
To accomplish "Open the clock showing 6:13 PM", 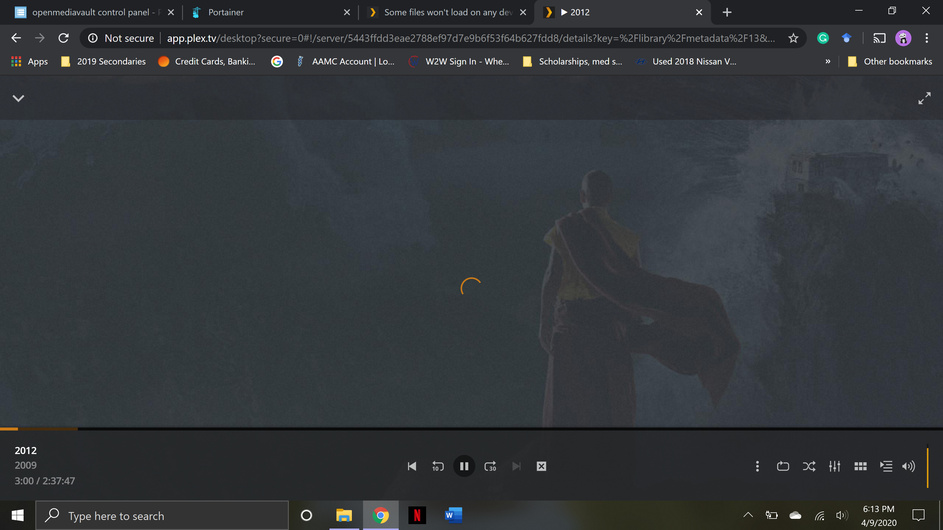I will tap(879, 516).
